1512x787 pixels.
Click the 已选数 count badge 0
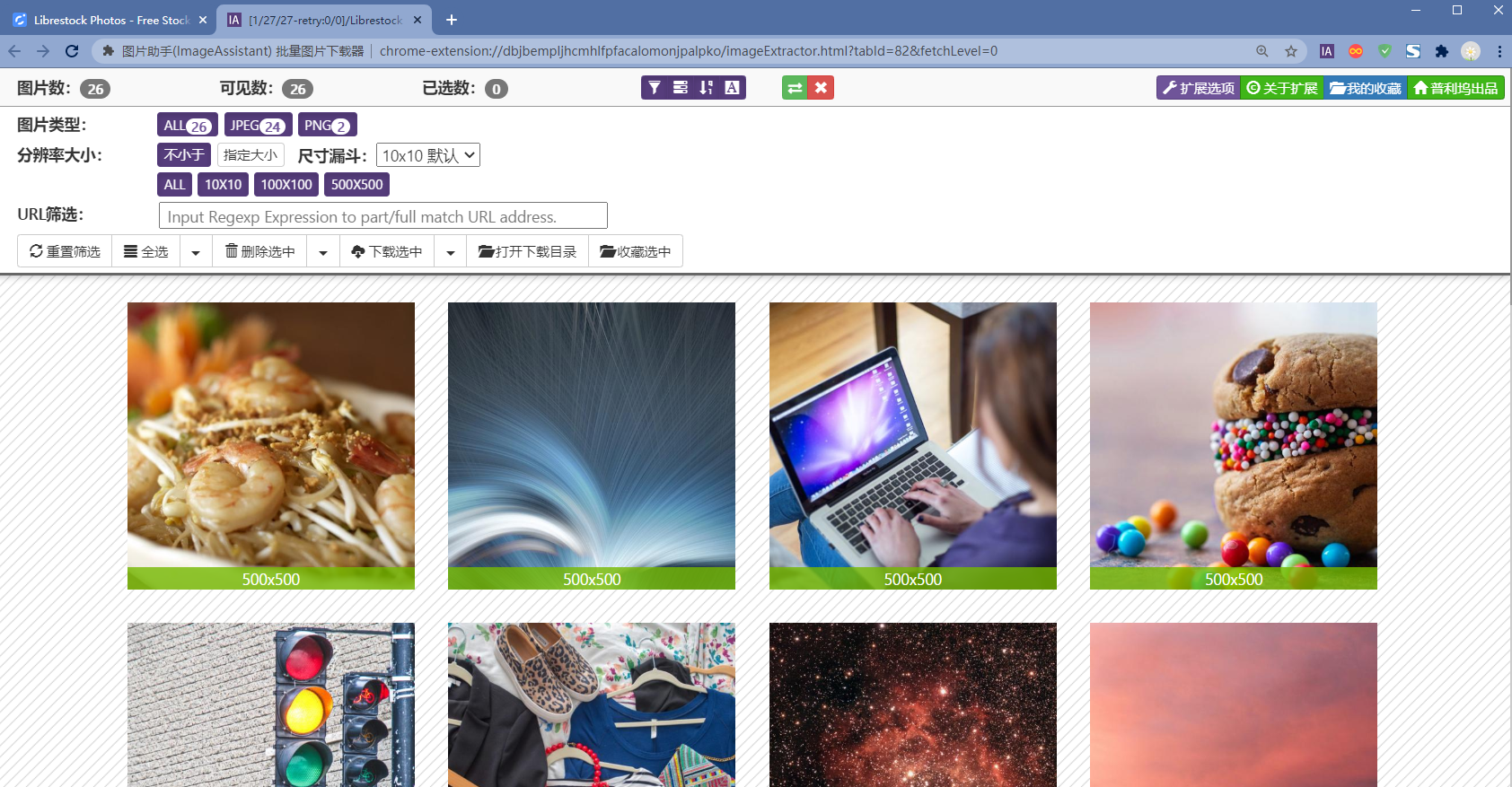pyautogui.click(x=497, y=89)
